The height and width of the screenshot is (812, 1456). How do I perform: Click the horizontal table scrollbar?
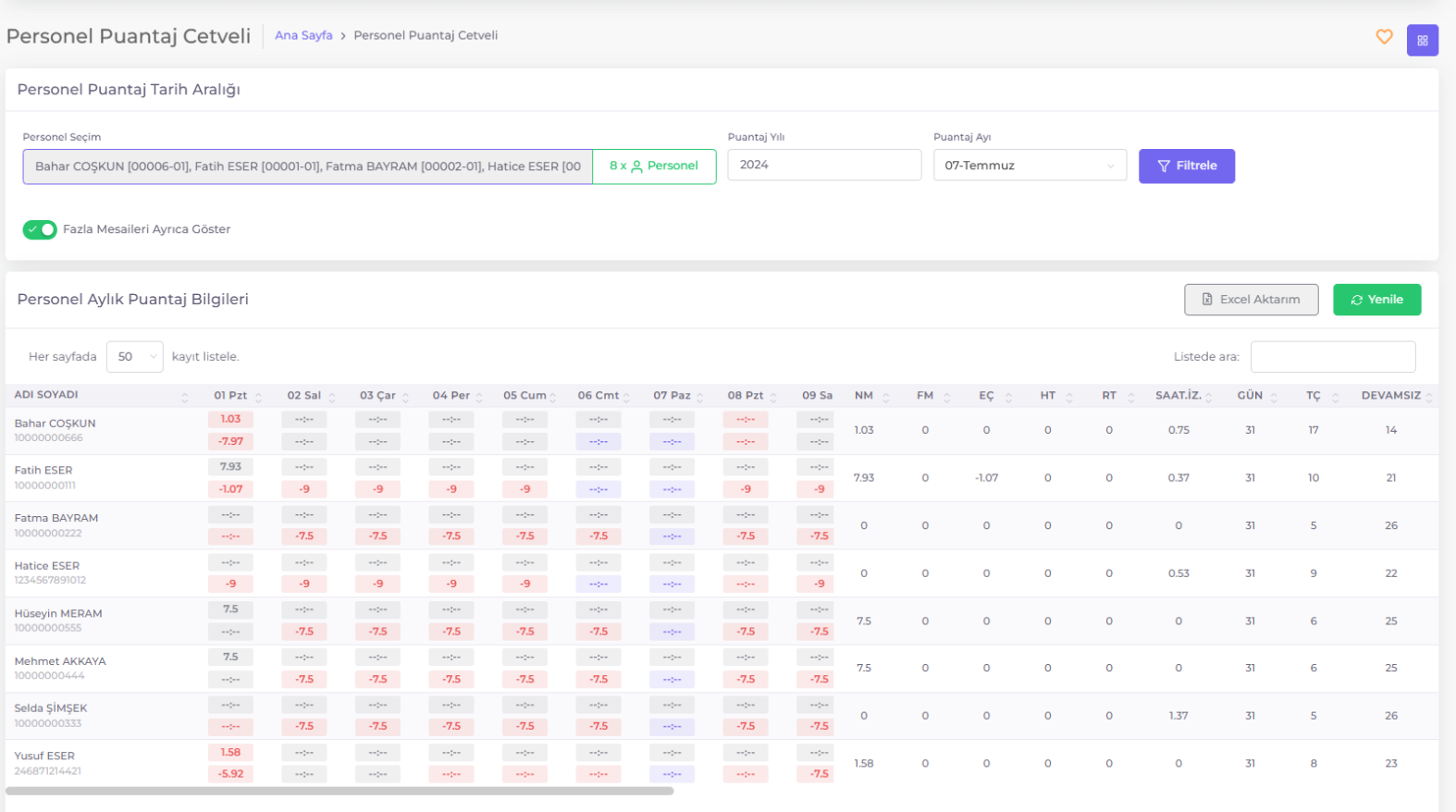point(339,791)
